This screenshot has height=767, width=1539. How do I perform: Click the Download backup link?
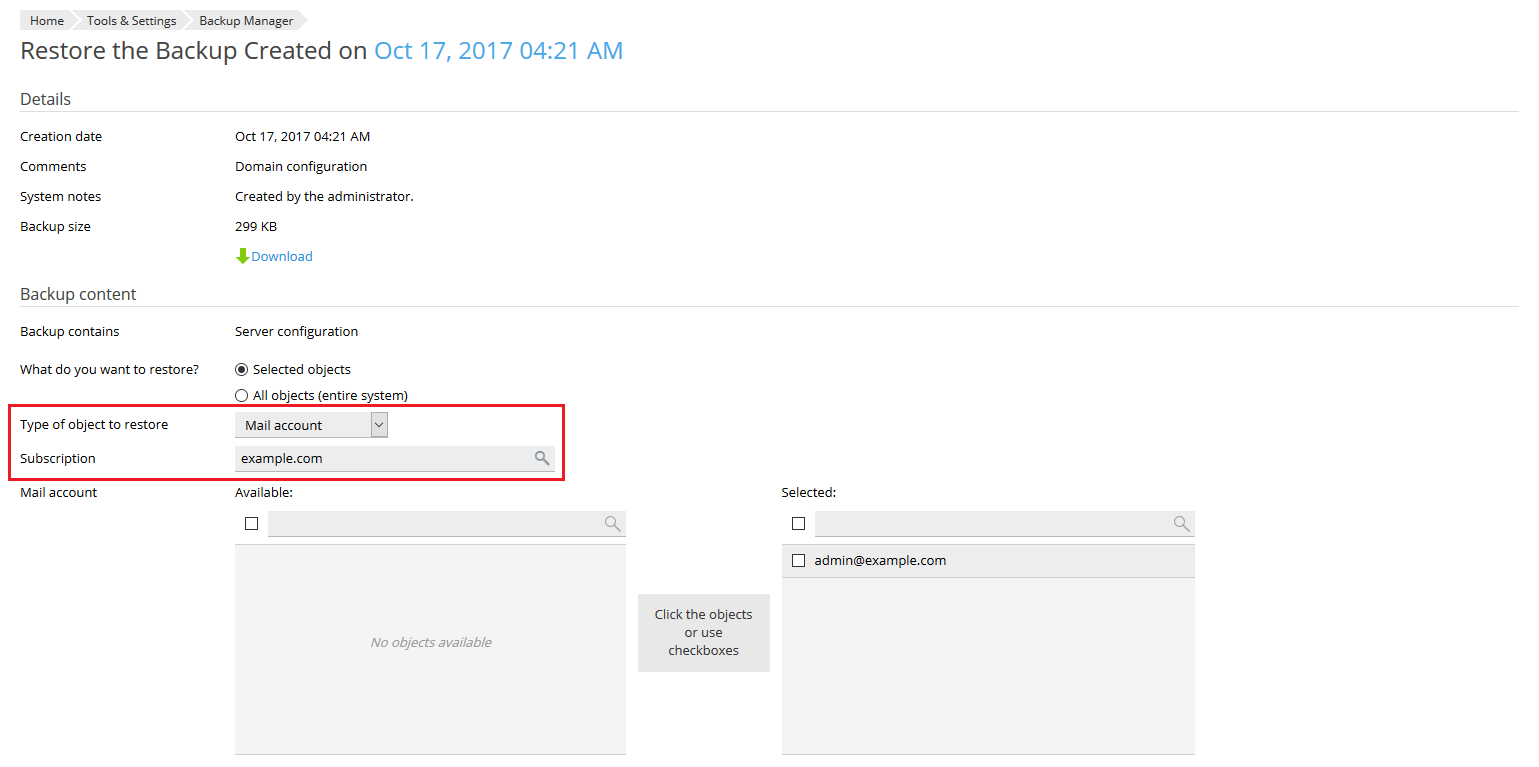pyautogui.click(x=282, y=257)
